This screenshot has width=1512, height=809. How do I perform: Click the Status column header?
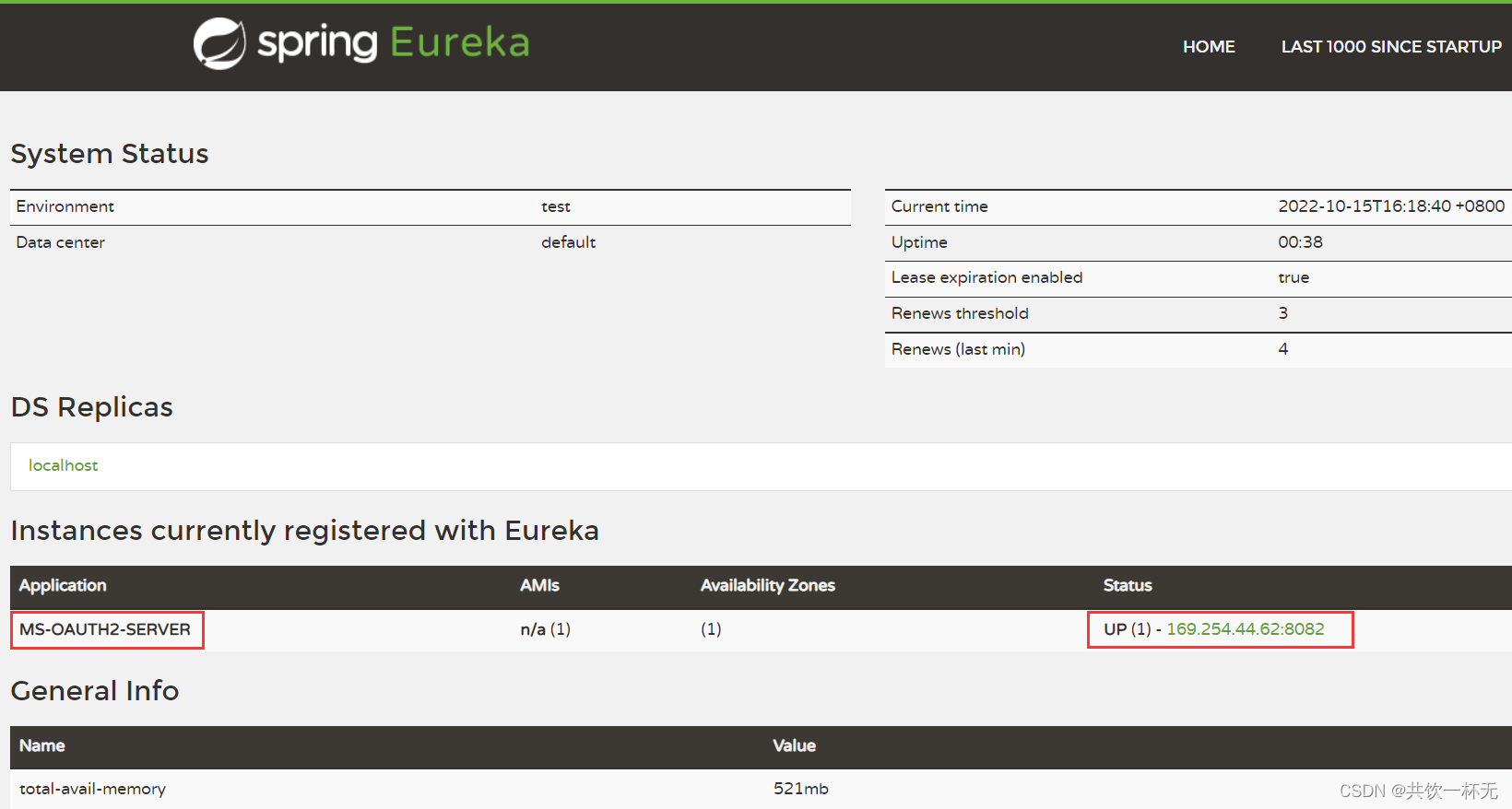(1128, 585)
